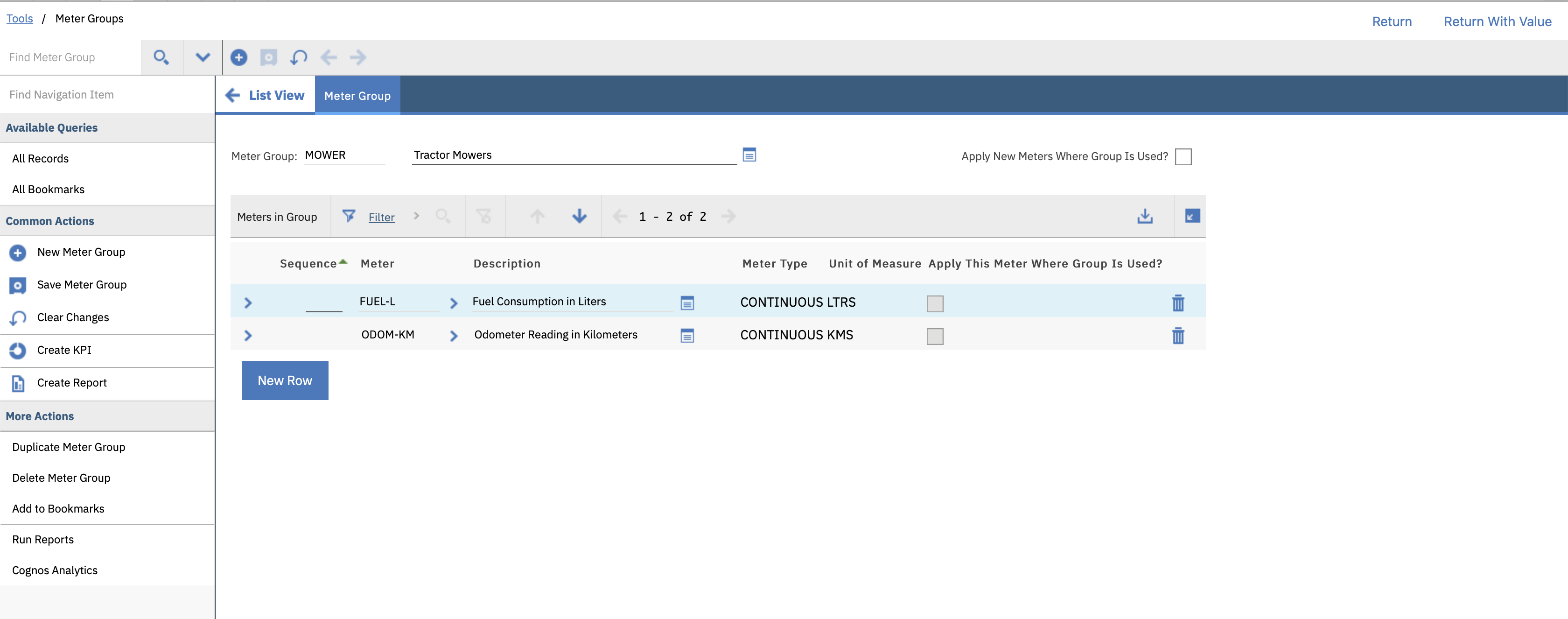The image size is (1568, 619).
Task: Sort by the Sequence column header
Action: click(x=308, y=264)
